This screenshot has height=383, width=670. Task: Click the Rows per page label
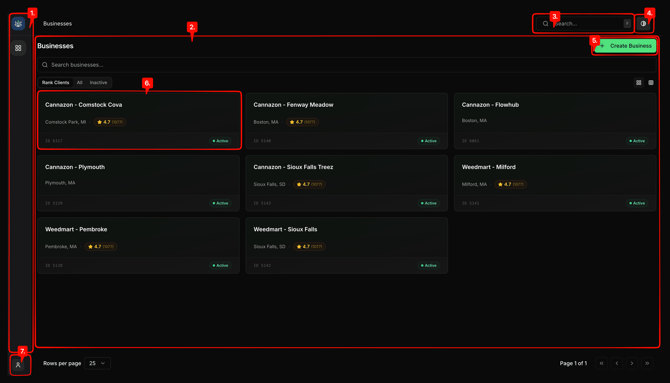point(62,363)
